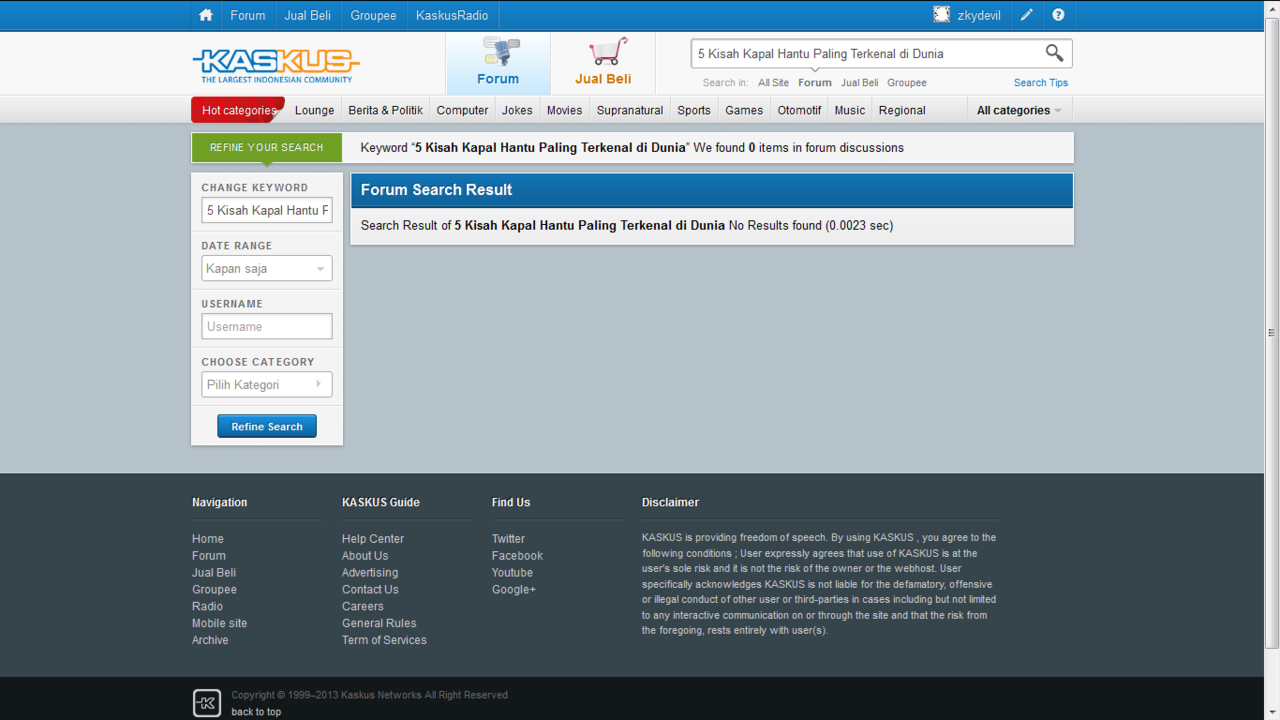Open Jual Beli in top bar
The width and height of the screenshot is (1280, 720).
coord(308,15)
